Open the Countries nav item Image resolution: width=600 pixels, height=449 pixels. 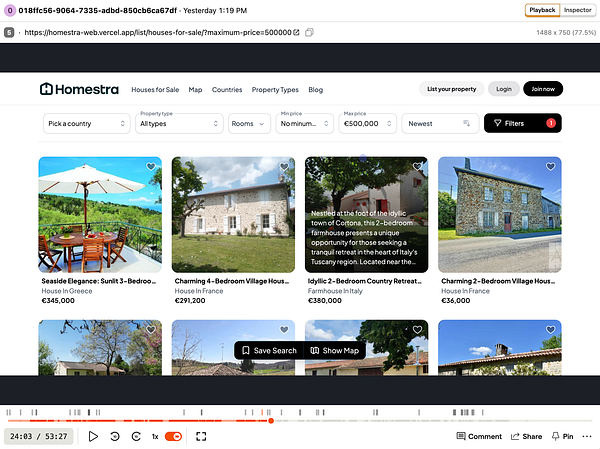(x=227, y=90)
